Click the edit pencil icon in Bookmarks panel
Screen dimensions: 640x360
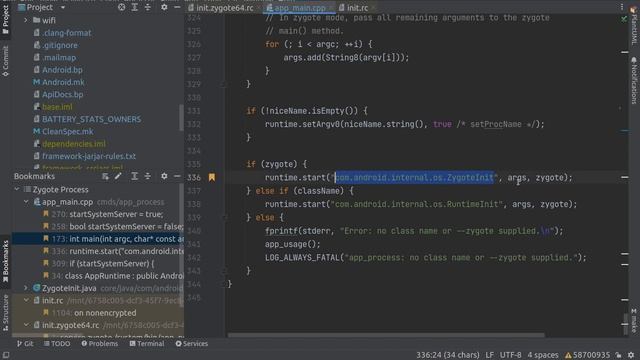(x=118, y=176)
